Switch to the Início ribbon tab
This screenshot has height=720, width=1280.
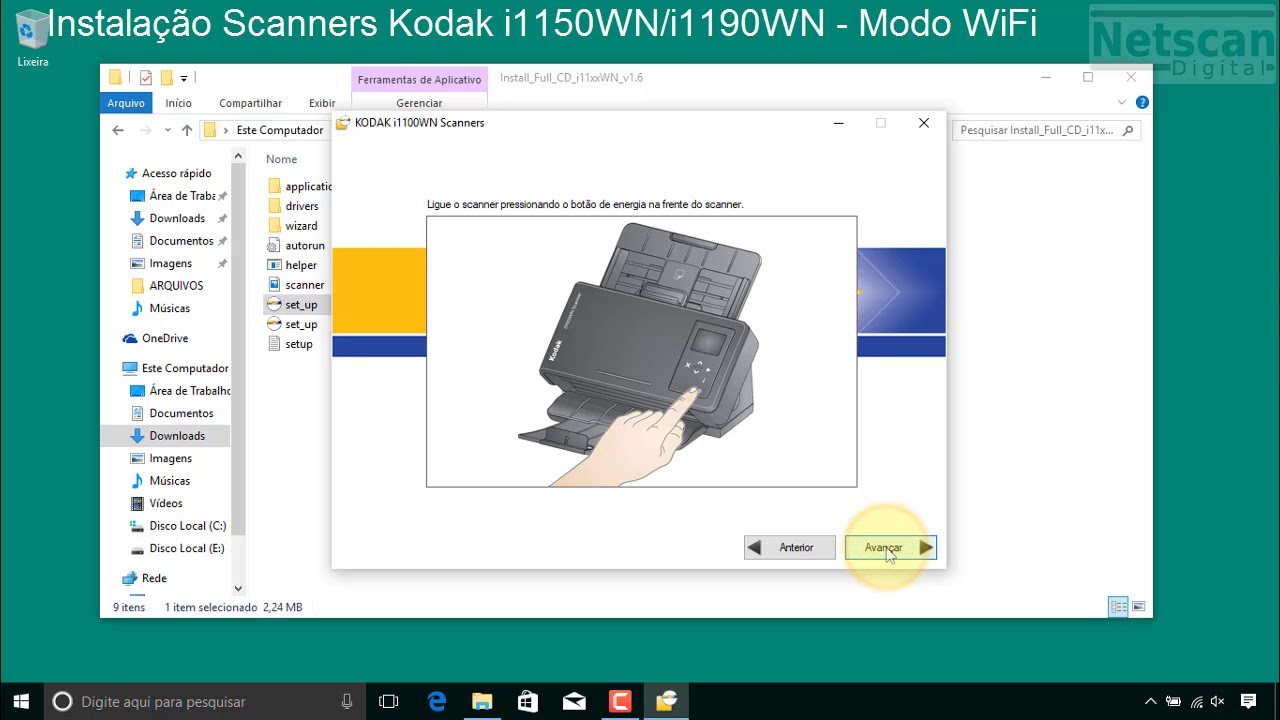(178, 103)
